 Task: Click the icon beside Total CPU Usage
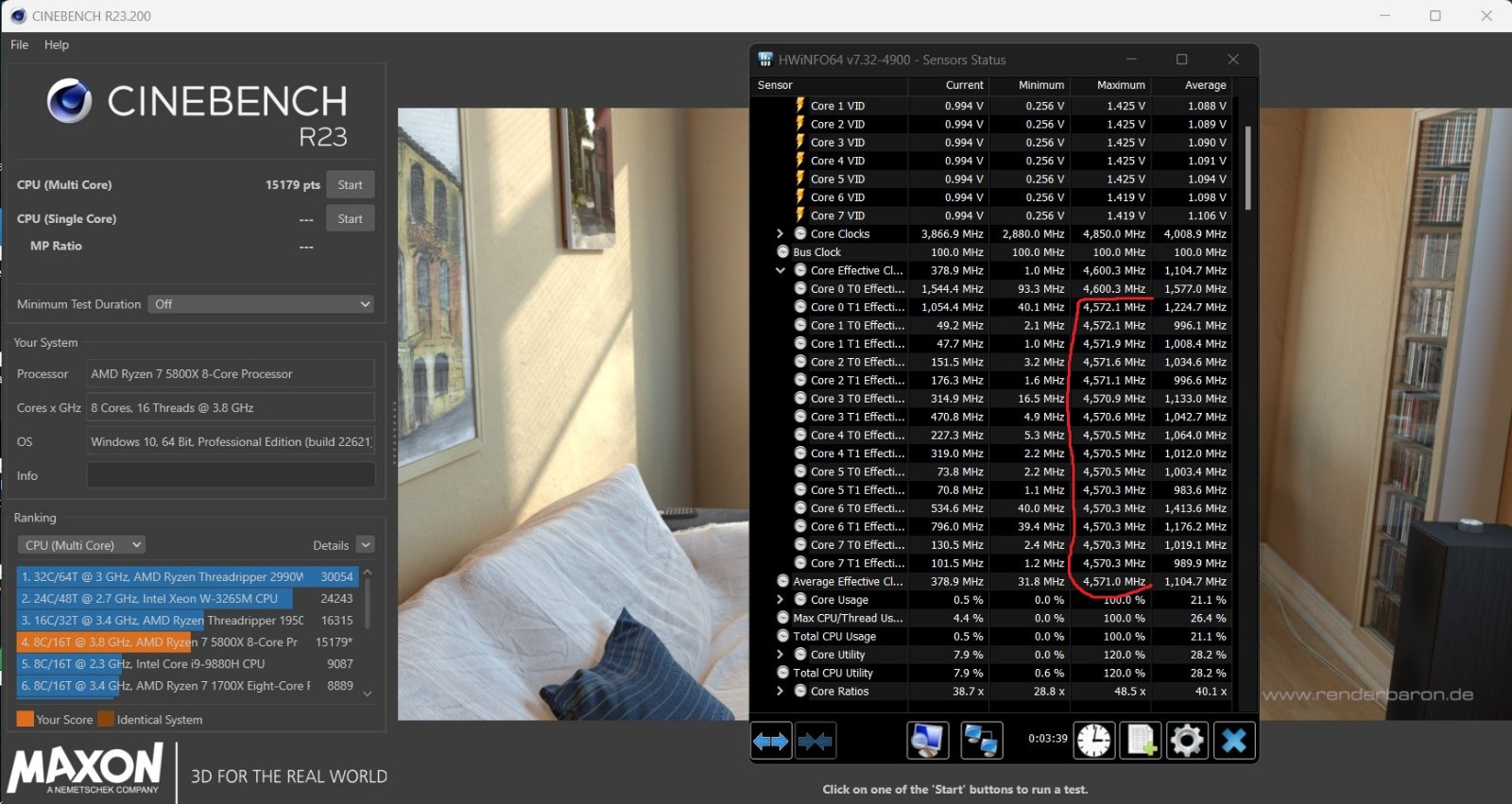782,636
